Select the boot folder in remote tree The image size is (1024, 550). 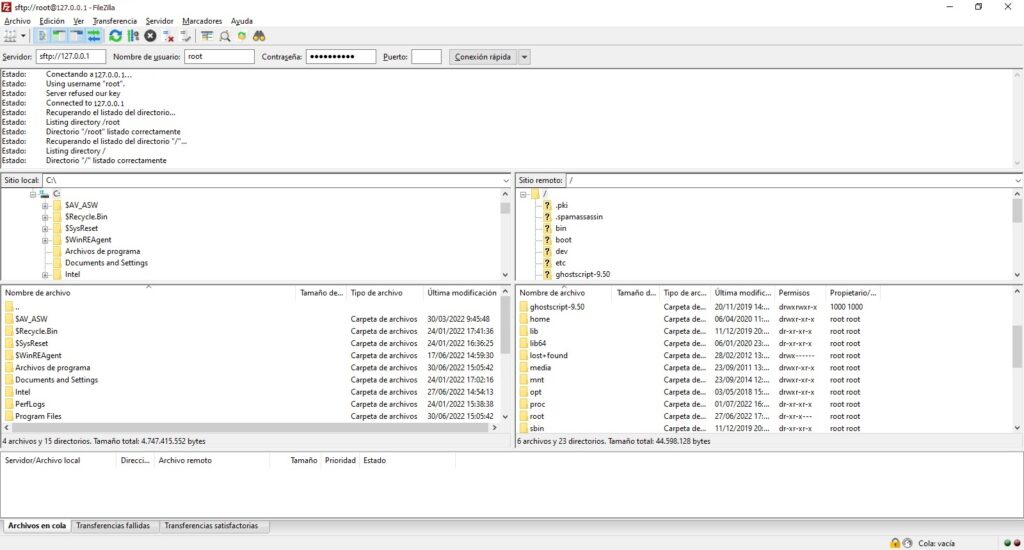pyautogui.click(x=563, y=240)
